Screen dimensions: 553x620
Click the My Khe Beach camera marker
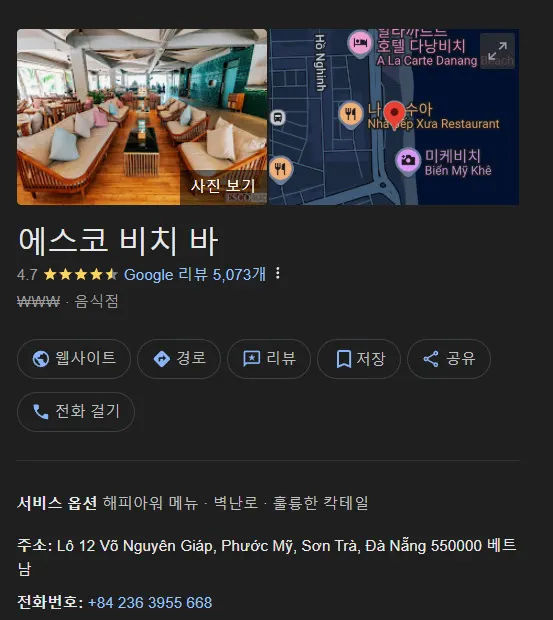coord(408,161)
